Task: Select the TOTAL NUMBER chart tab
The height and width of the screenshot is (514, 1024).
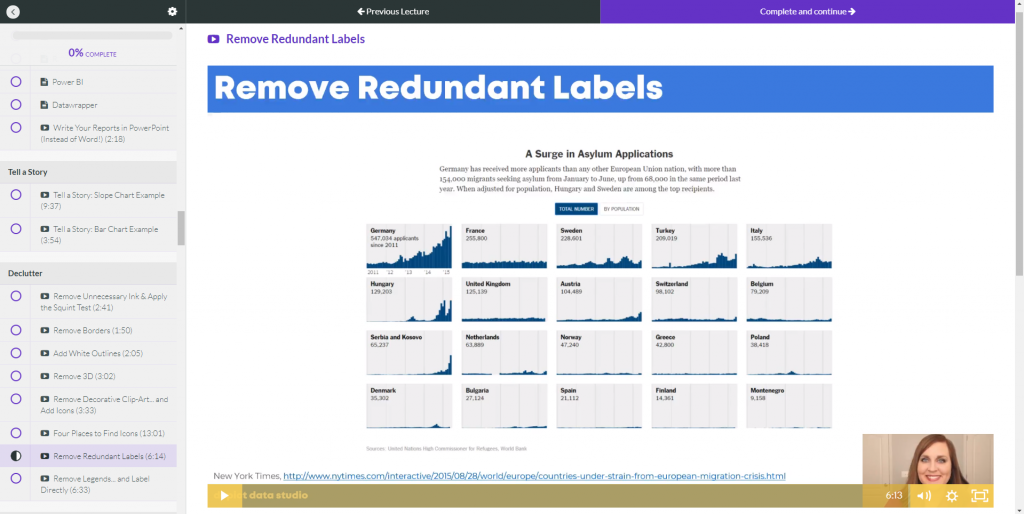Action: (x=576, y=209)
